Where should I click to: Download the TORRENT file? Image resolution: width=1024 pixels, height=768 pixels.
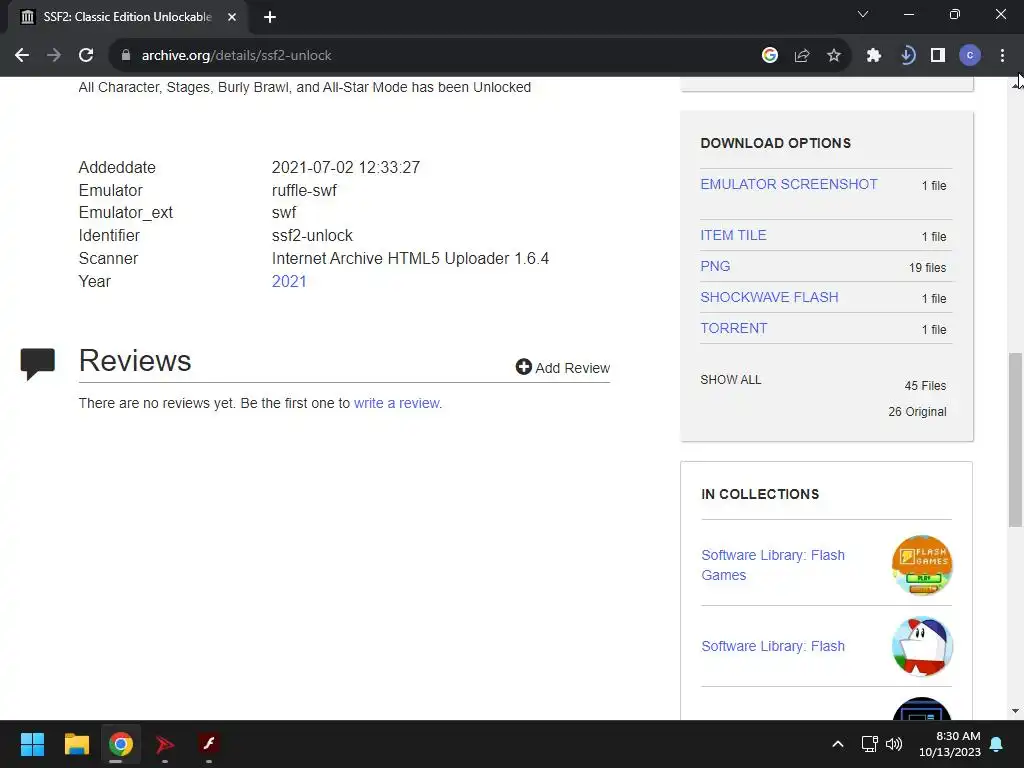(734, 328)
